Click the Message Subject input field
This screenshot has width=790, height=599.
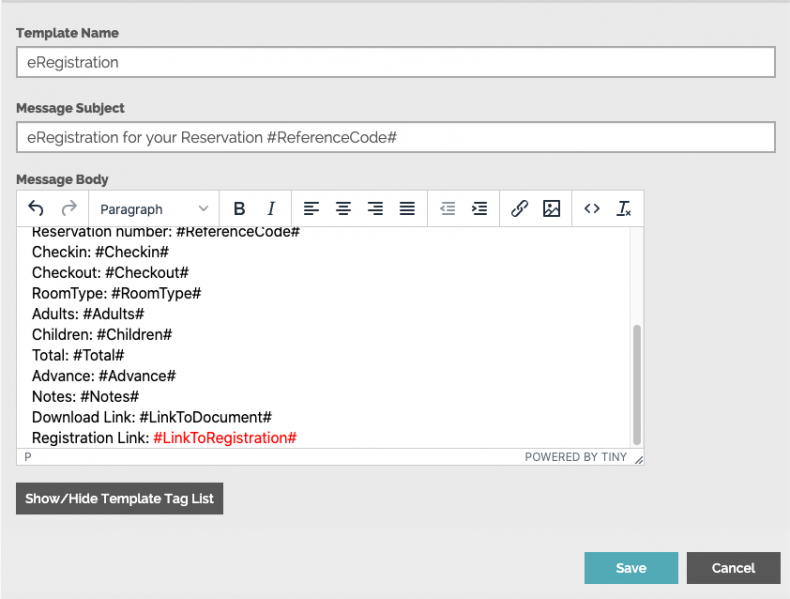(x=396, y=137)
